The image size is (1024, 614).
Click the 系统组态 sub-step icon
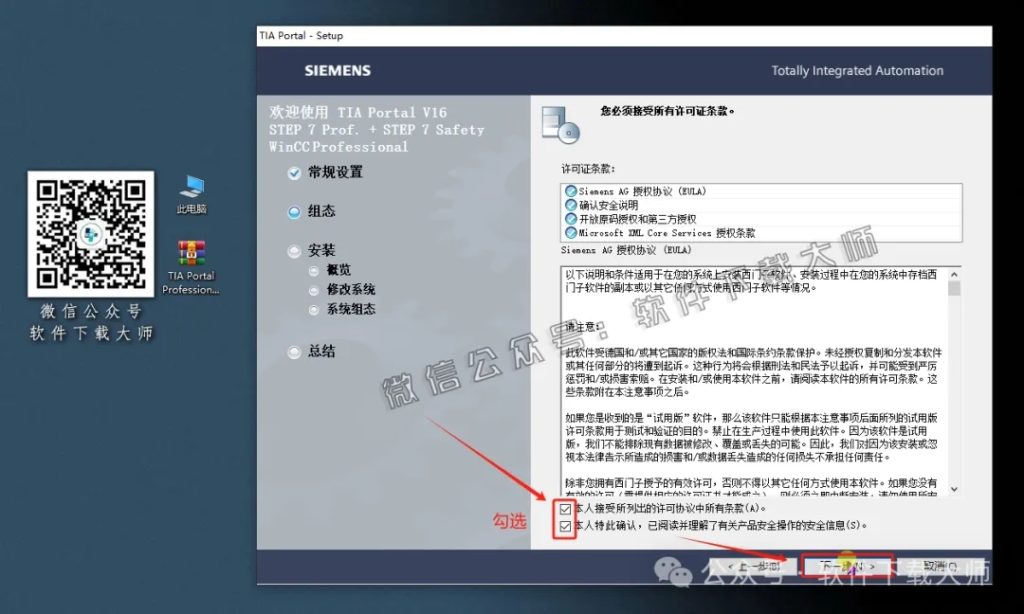pos(313,308)
